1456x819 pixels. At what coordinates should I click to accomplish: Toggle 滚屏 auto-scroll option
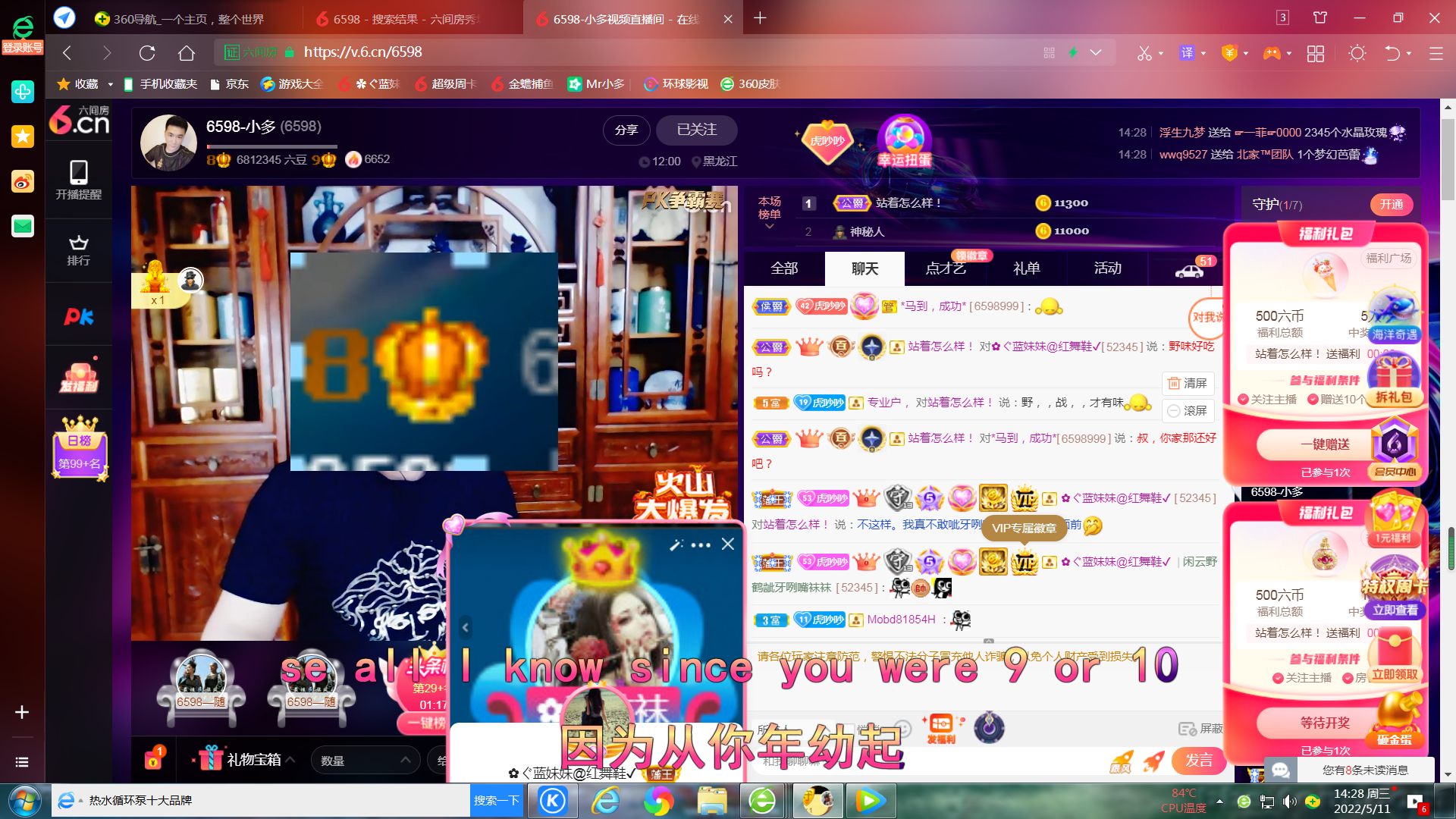point(1188,410)
